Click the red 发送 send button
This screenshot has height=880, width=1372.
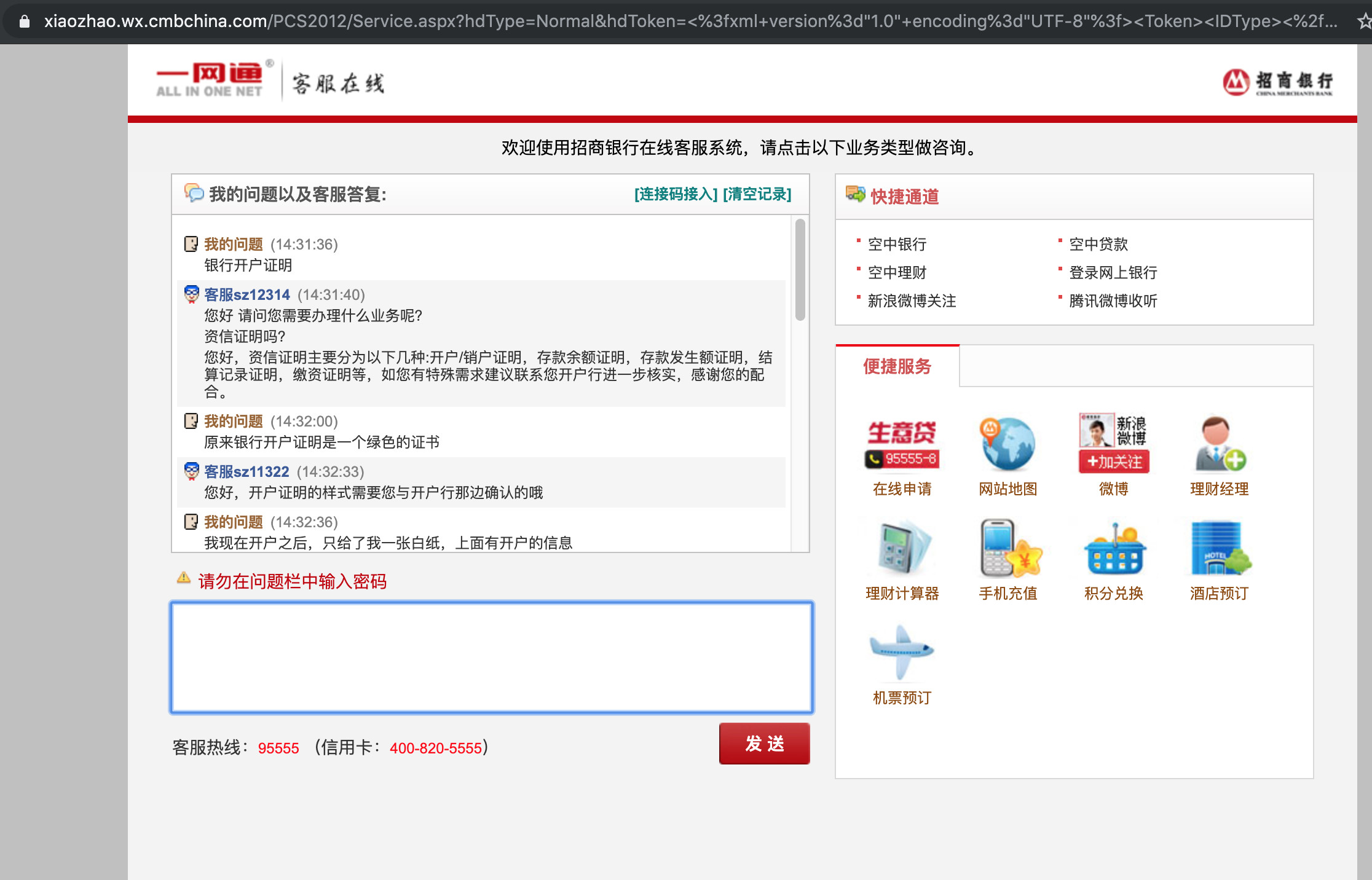764,744
